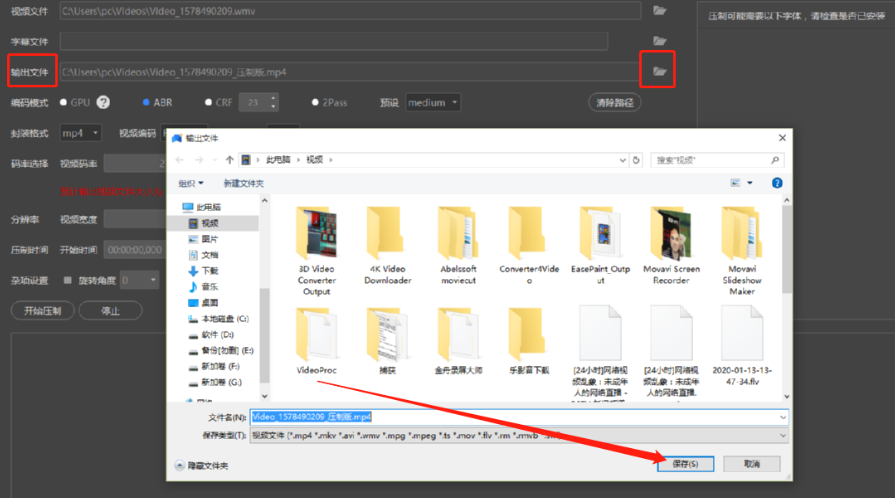Open the medium preset dropdown
The image size is (895, 498).
[433, 102]
